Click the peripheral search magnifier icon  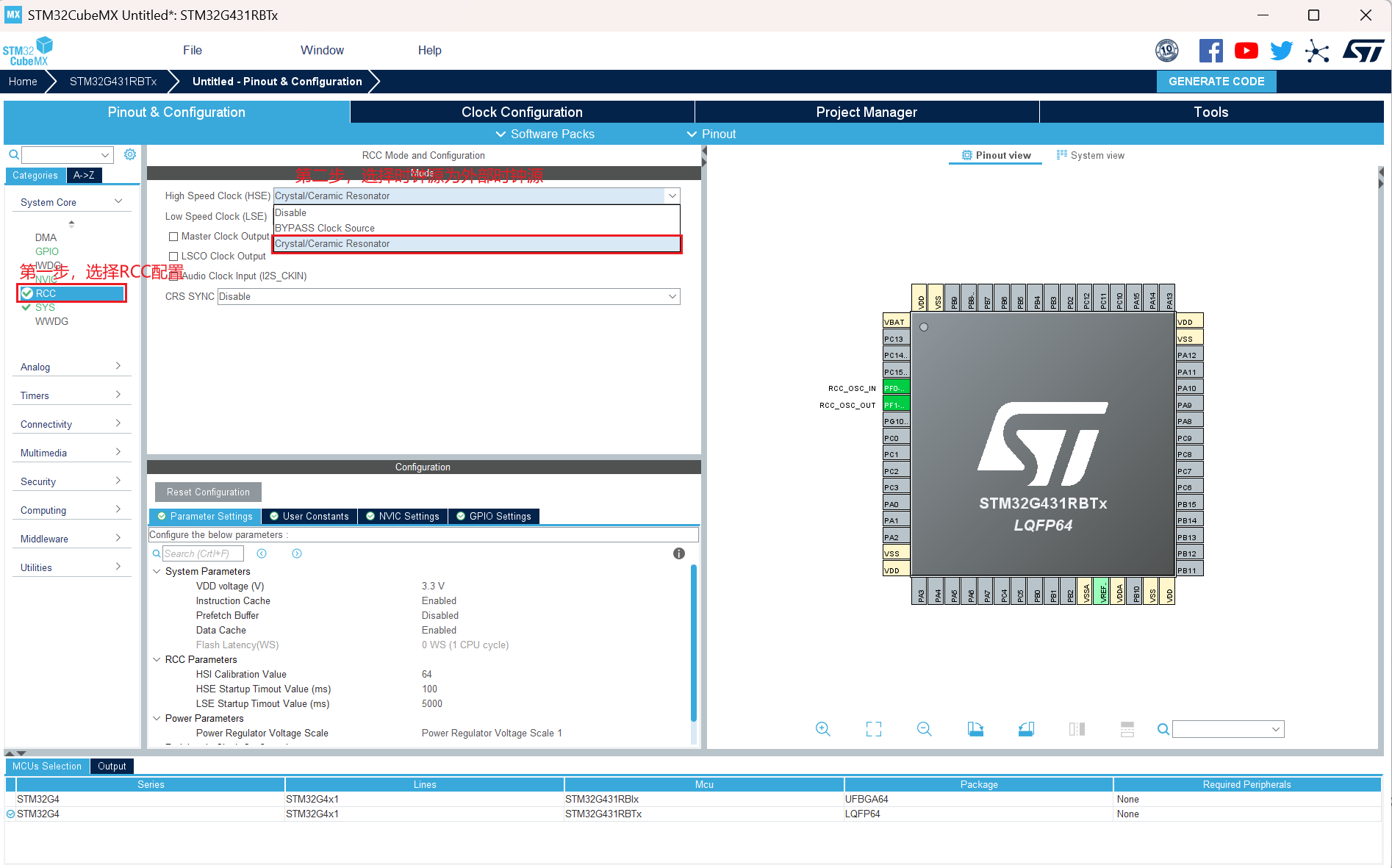pos(14,154)
